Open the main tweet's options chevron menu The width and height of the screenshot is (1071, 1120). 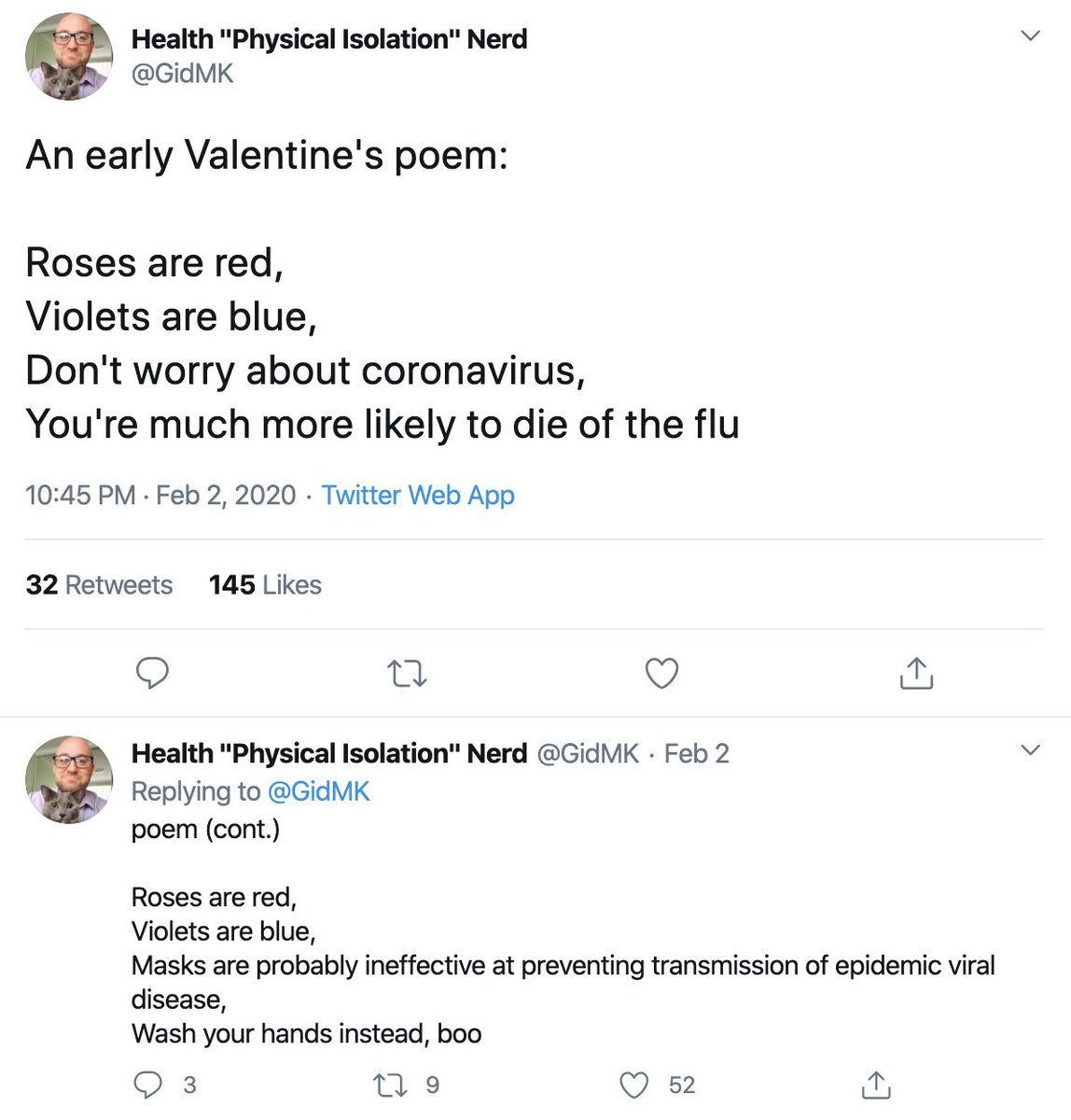(x=1030, y=36)
